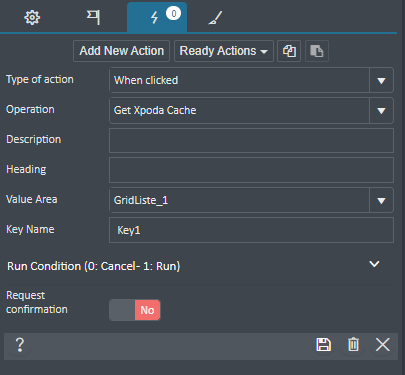
Task: Click into the Description field
Action: click(251, 140)
